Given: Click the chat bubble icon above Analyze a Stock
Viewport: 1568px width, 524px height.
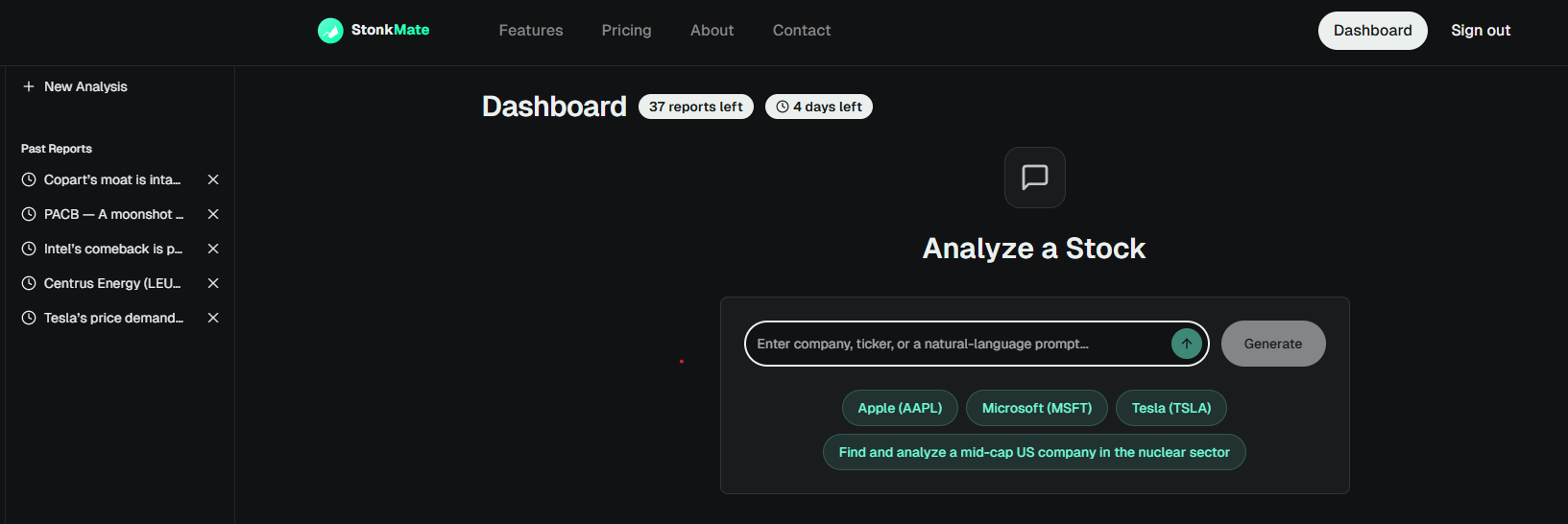Looking at the screenshot, I should point(1035,178).
